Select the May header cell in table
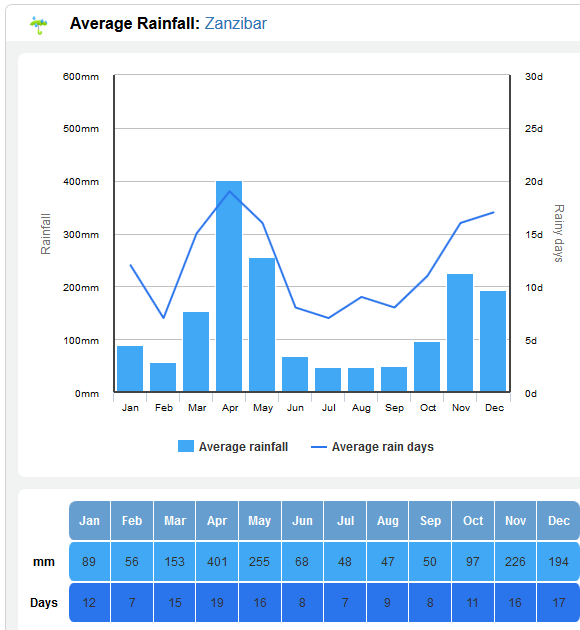Image resolution: width=580 pixels, height=630 pixels. 260,520
